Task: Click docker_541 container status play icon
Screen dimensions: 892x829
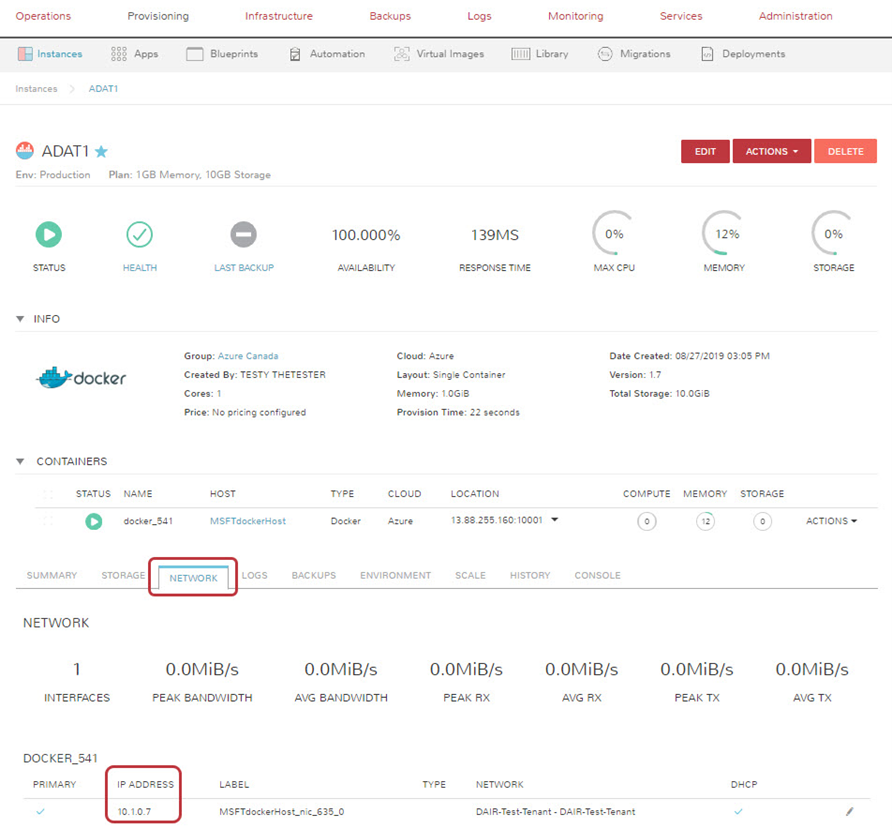Action: (x=94, y=521)
